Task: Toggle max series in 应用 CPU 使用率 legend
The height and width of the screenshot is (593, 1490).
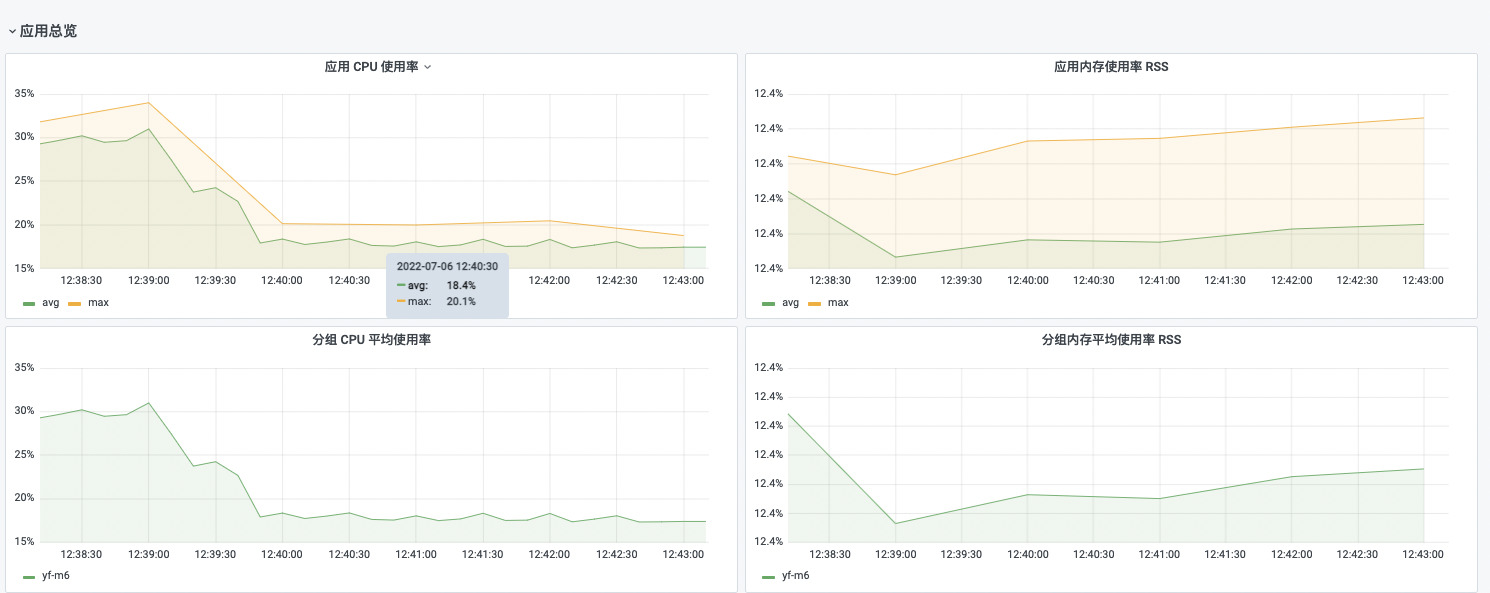Action: tap(98, 302)
